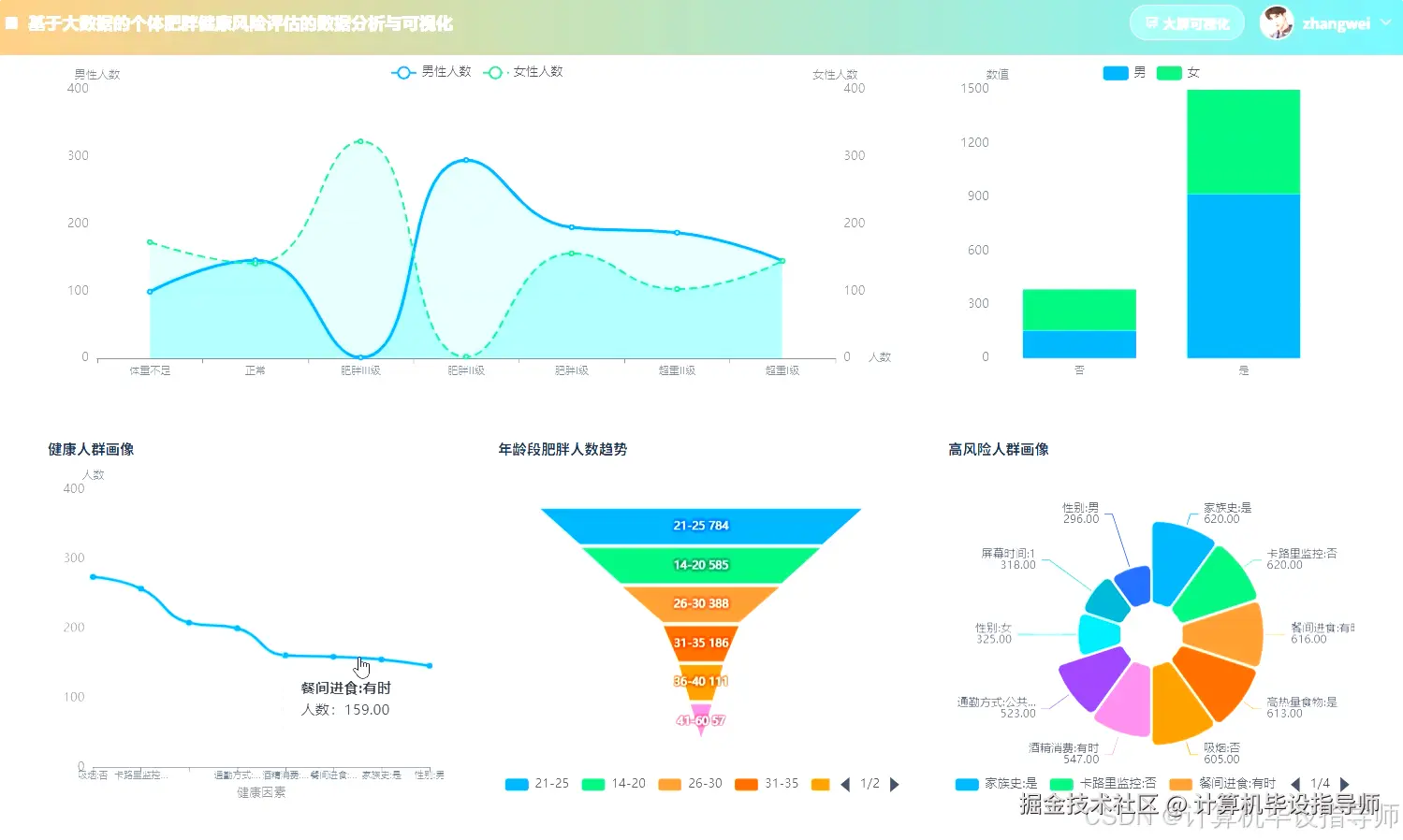1403x840 pixels.
Task: Toggle 家族史:是 in pie legend
Action: click(x=996, y=784)
